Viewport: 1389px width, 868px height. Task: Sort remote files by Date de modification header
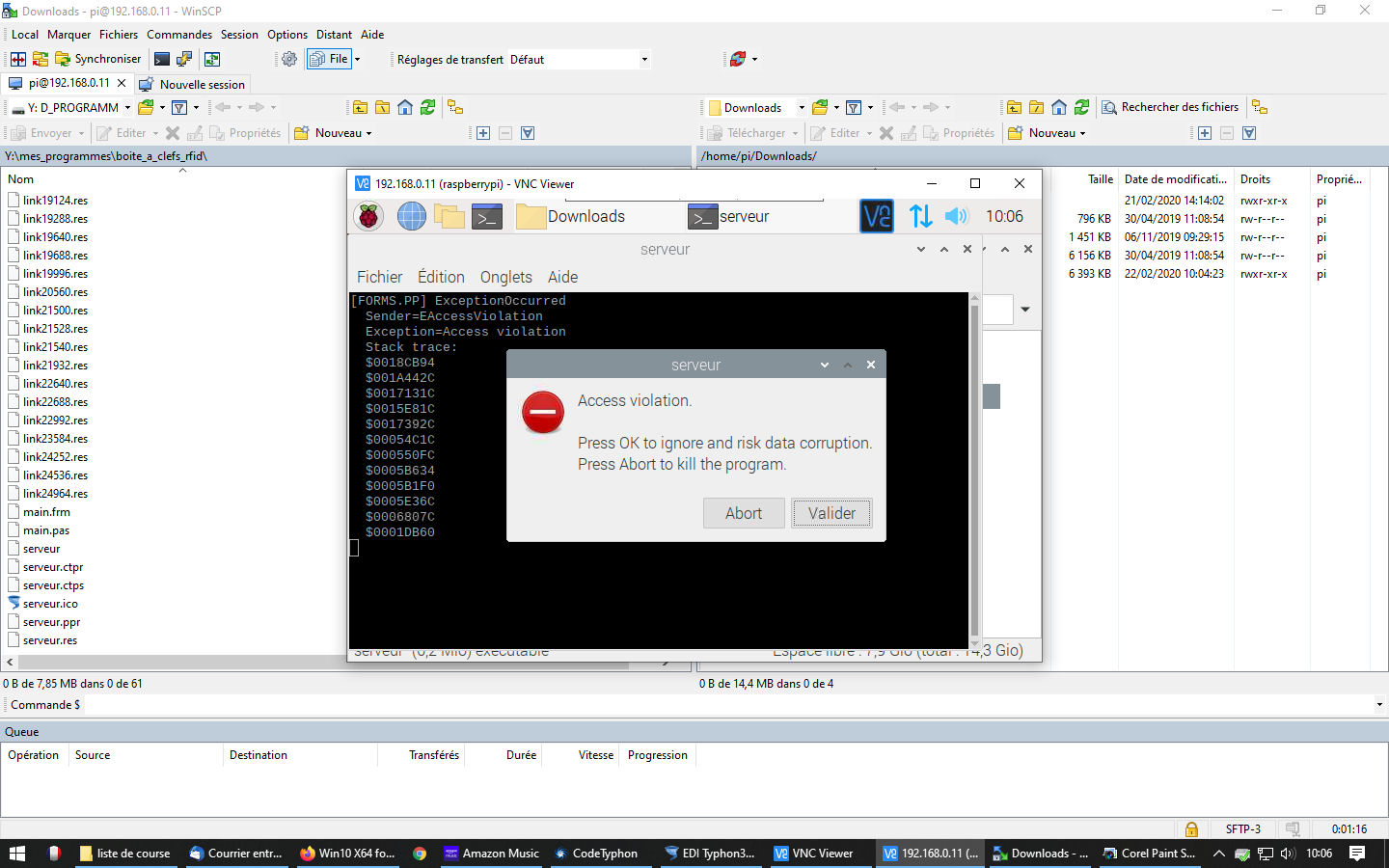coord(1175,179)
